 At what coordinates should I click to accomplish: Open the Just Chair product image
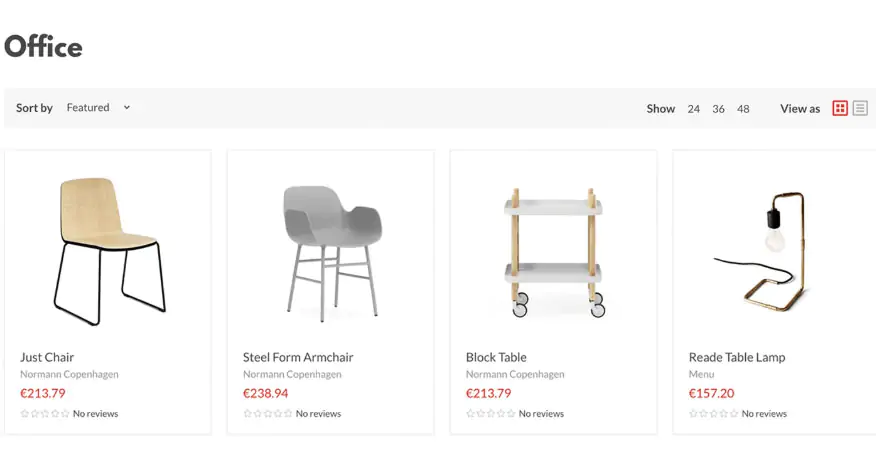tap(108, 249)
